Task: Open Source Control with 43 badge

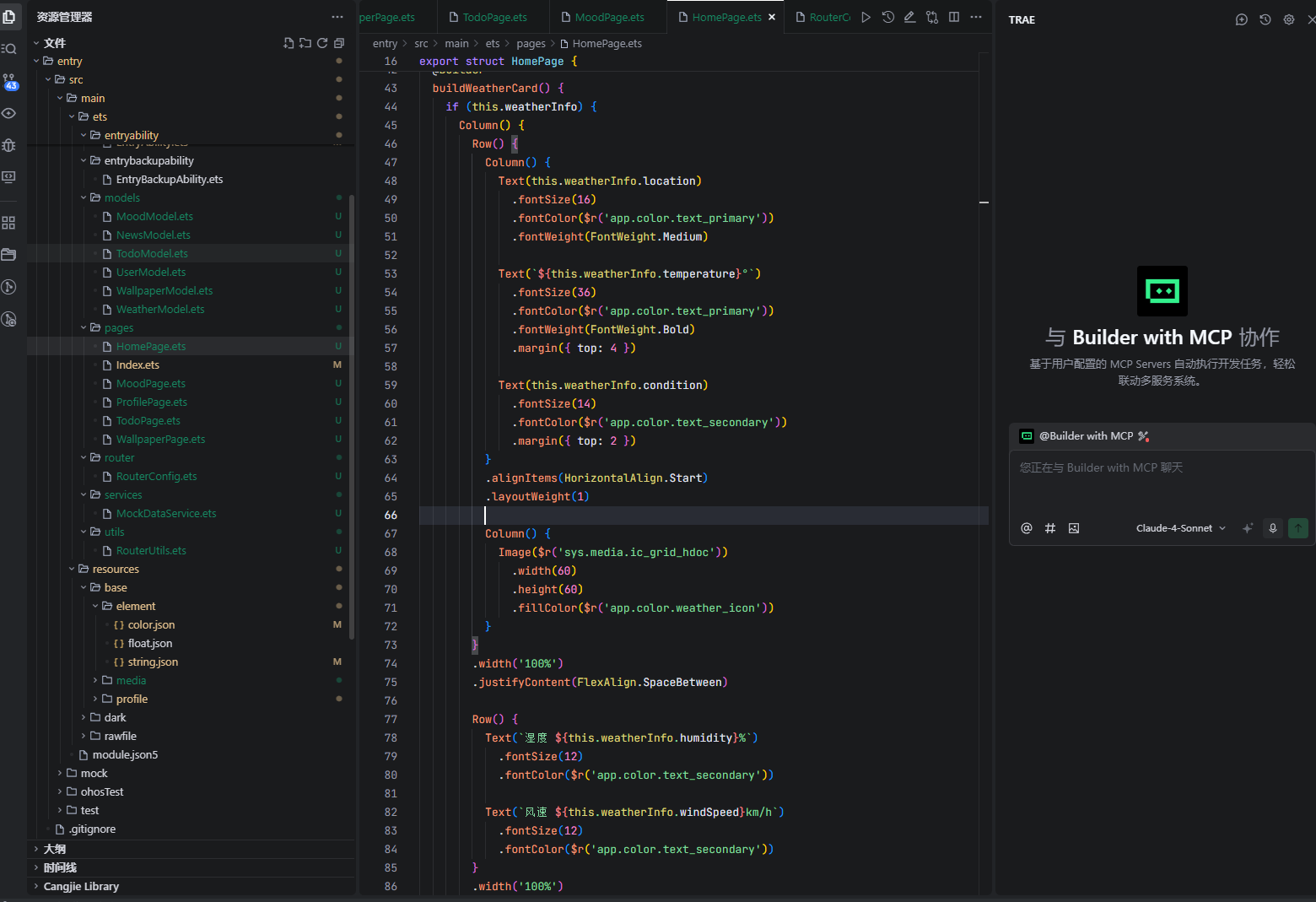Action: pyautogui.click(x=9, y=81)
